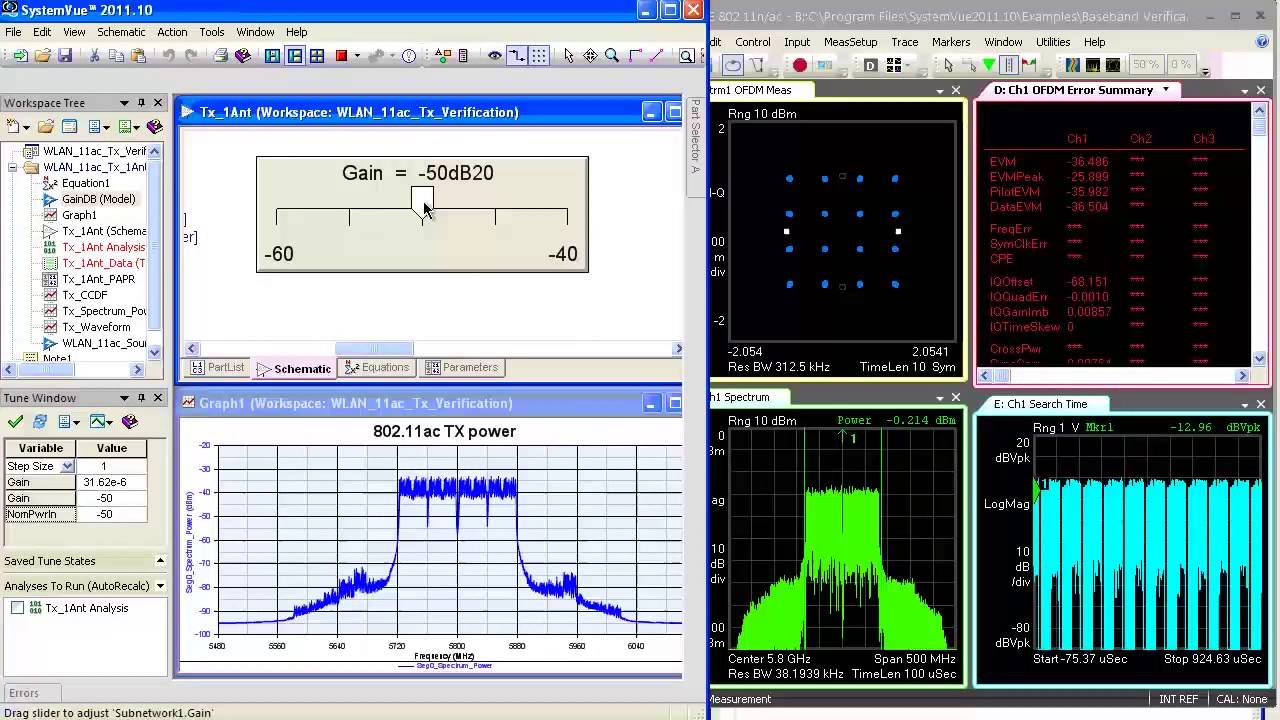Select Tx_CCDF in Workspace Tree
This screenshot has width=1280, height=720.
[85, 295]
